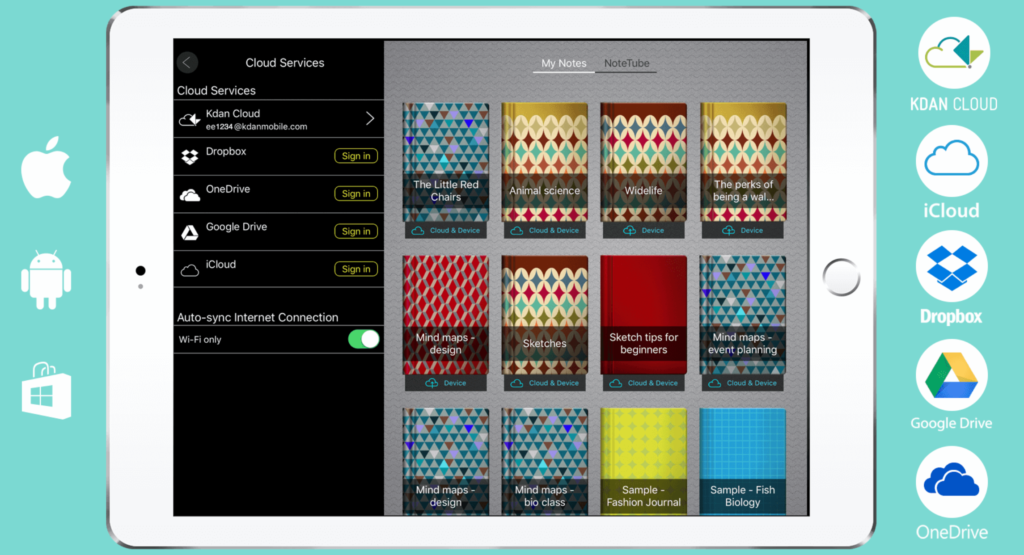1024x555 pixels.
Task: Open the Sample - Fish Biology notebook
Action: coord(743,462)
